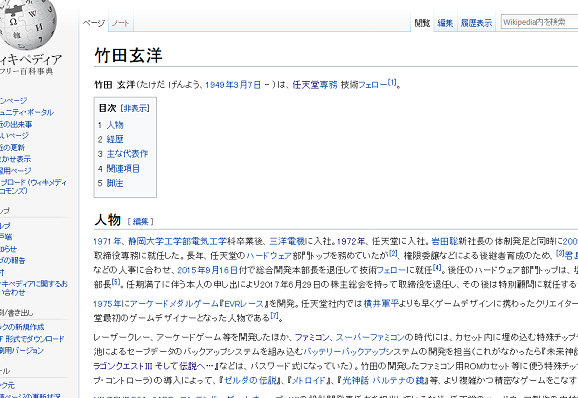Open the 岩田聡 link
The width and height of the screenshot is (578, 398).
pyautogui.click(x=445, y=241)
